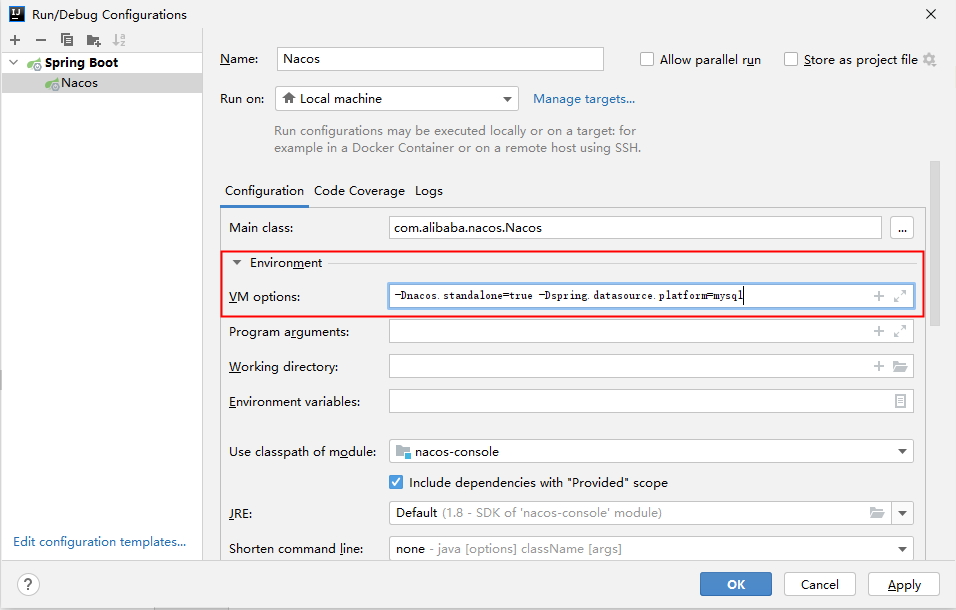Expand the VM options field editor
The height and width of the screenshot is (610, 956).
point(900,296)
